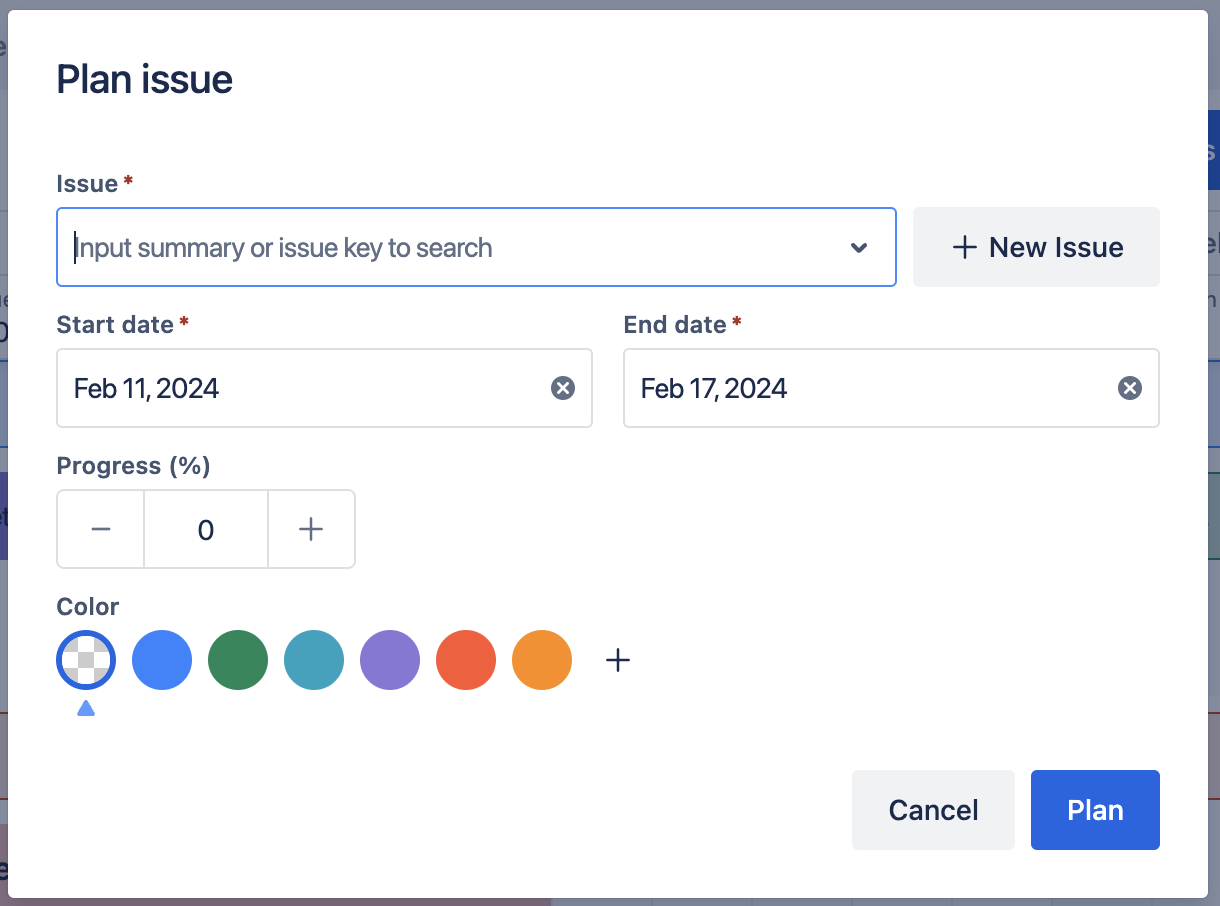Expand the Issue dropdown chevron
Viewport: 1220px width, 906px height.
(x=858, y=248)
